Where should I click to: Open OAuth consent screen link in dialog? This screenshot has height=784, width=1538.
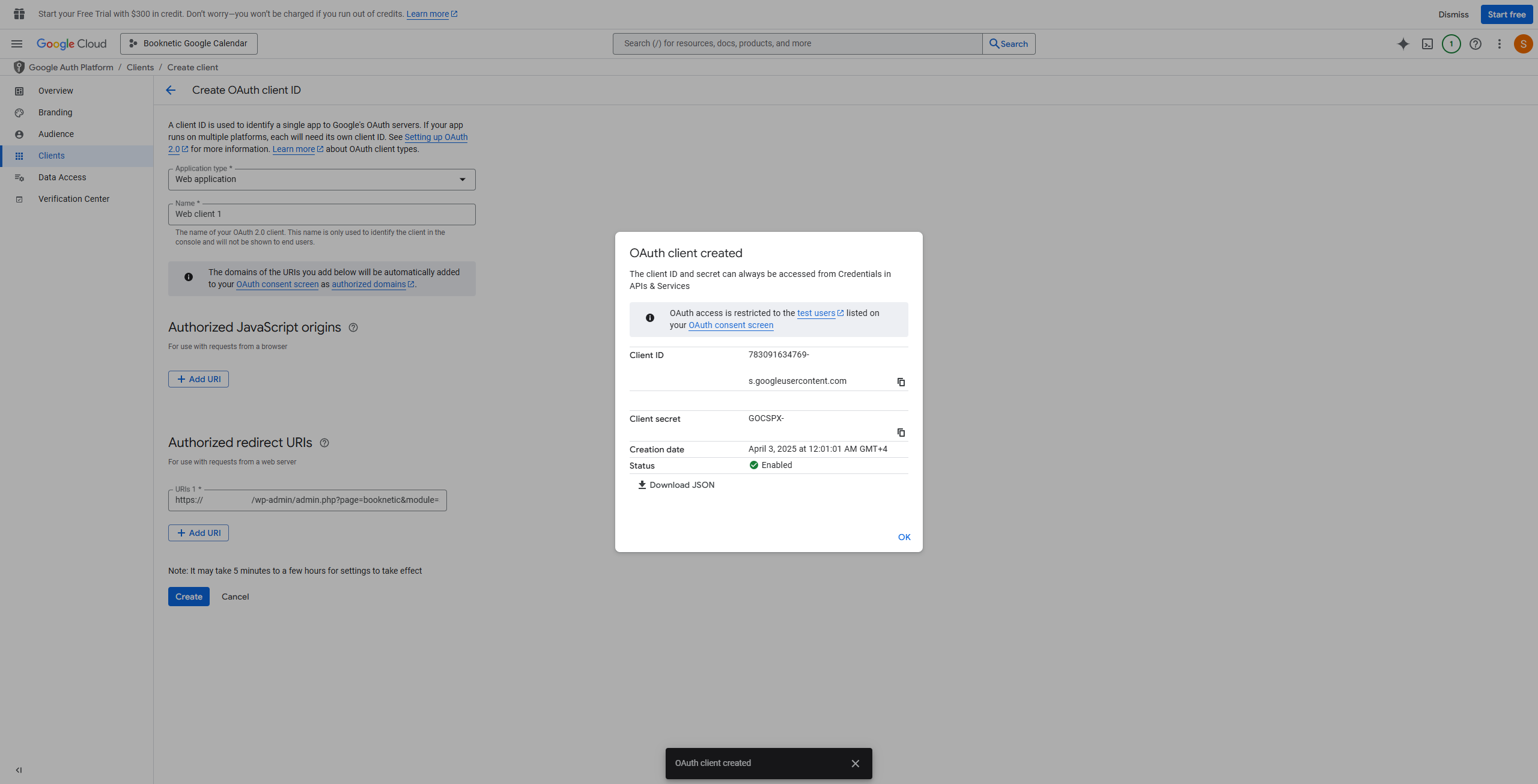[731, 325]
